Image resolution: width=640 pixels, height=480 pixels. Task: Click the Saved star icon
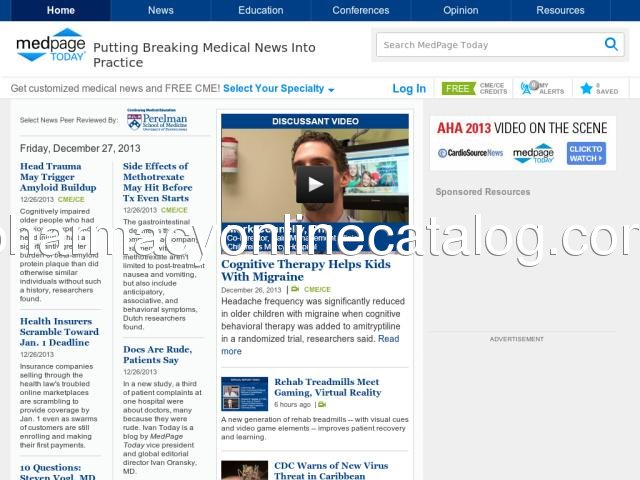pyautogui.click(x=586, y=88)
